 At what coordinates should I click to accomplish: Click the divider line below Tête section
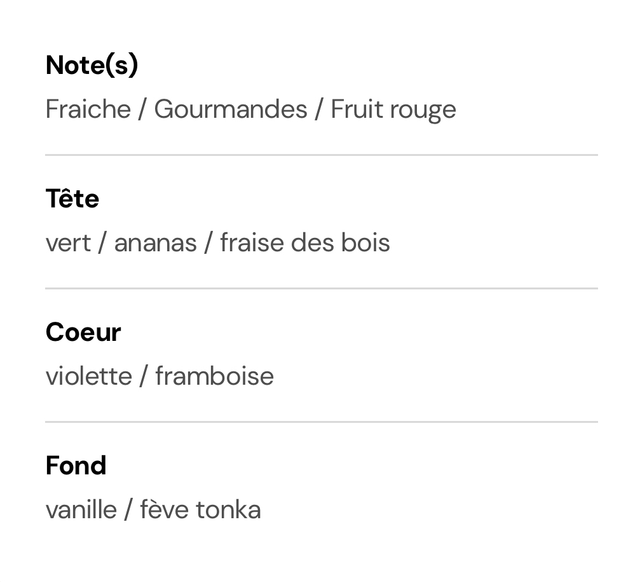(322, 289)
